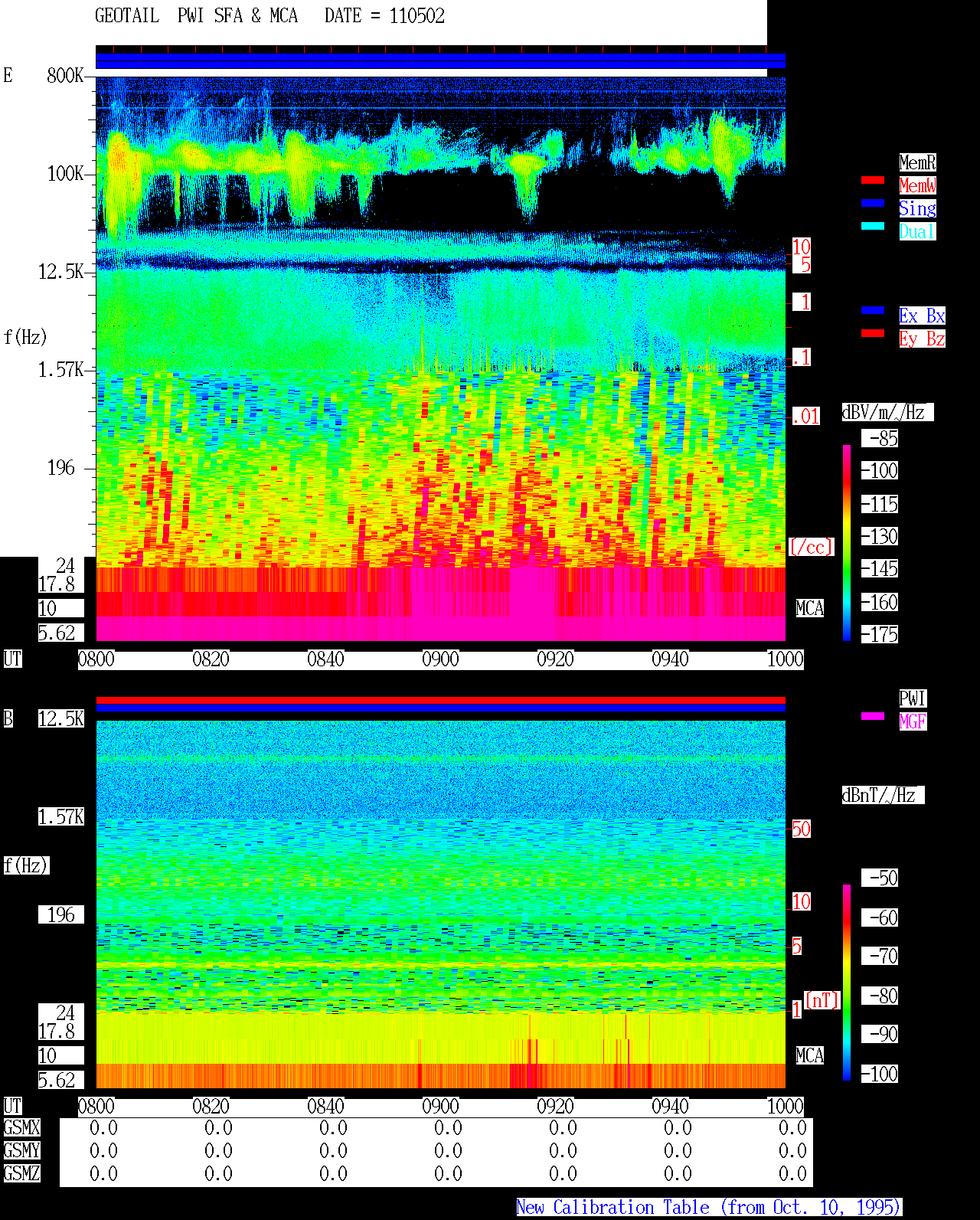Click the 12.5K label on B panel
This screenshot has width=980, height=1220.
(x=61, y=719)
